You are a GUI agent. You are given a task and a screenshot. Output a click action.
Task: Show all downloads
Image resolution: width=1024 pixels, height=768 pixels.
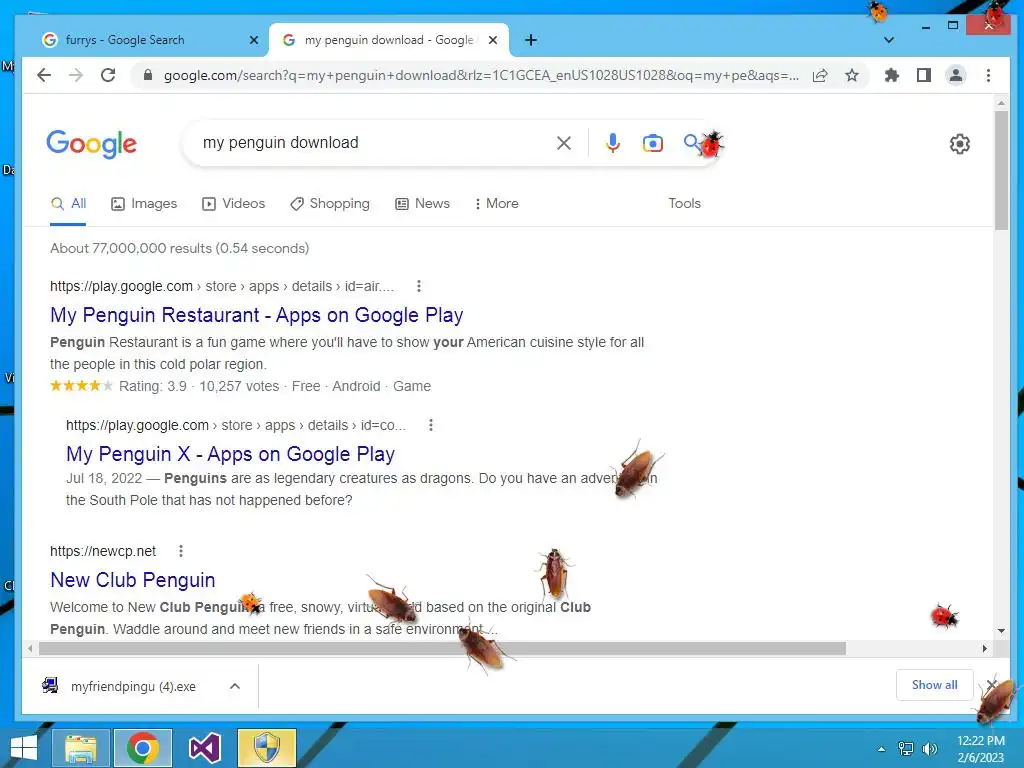click(x=935, y=685)
